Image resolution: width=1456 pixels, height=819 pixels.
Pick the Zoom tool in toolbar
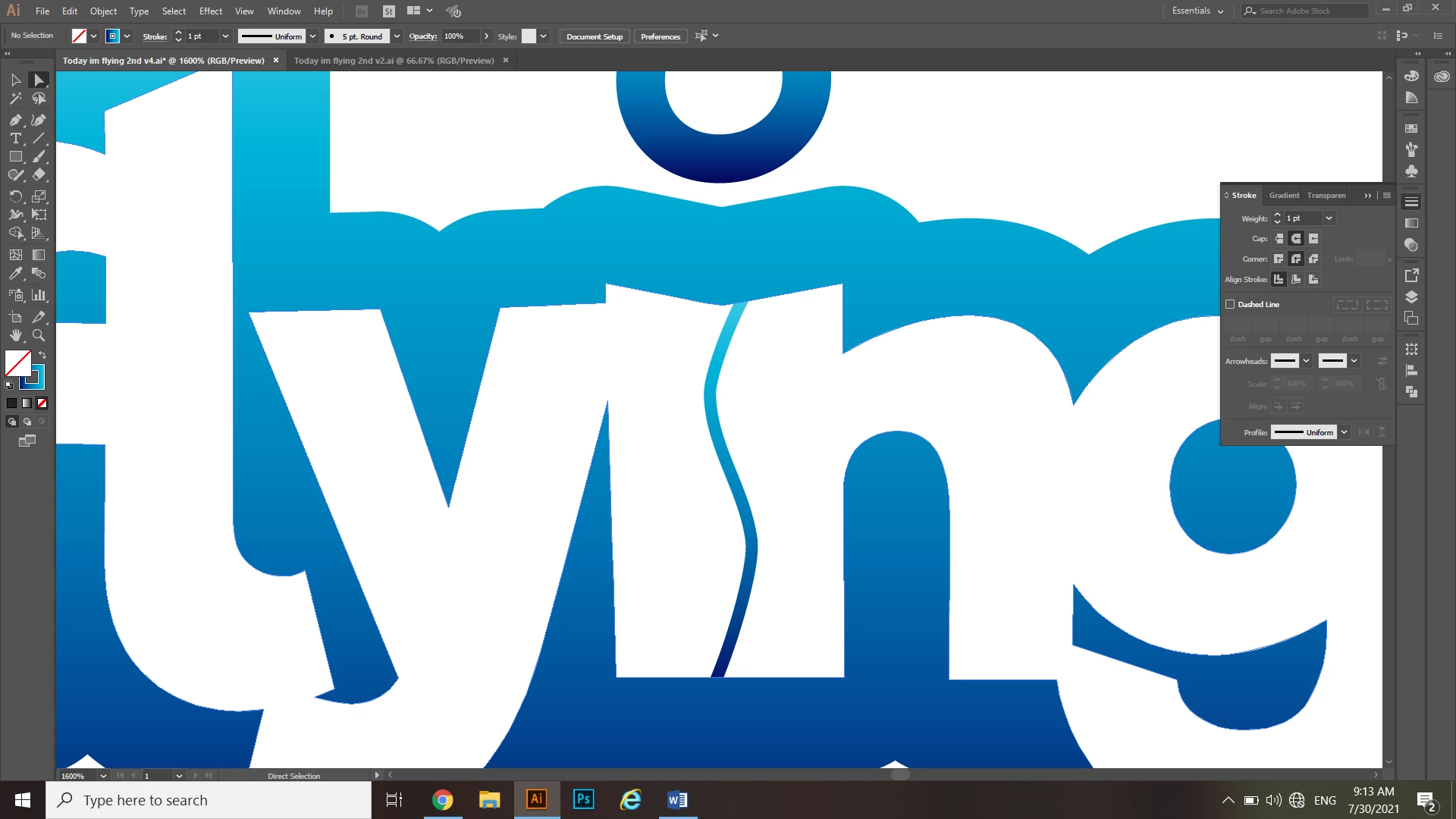pyautogui.click(x=39, y=335)
